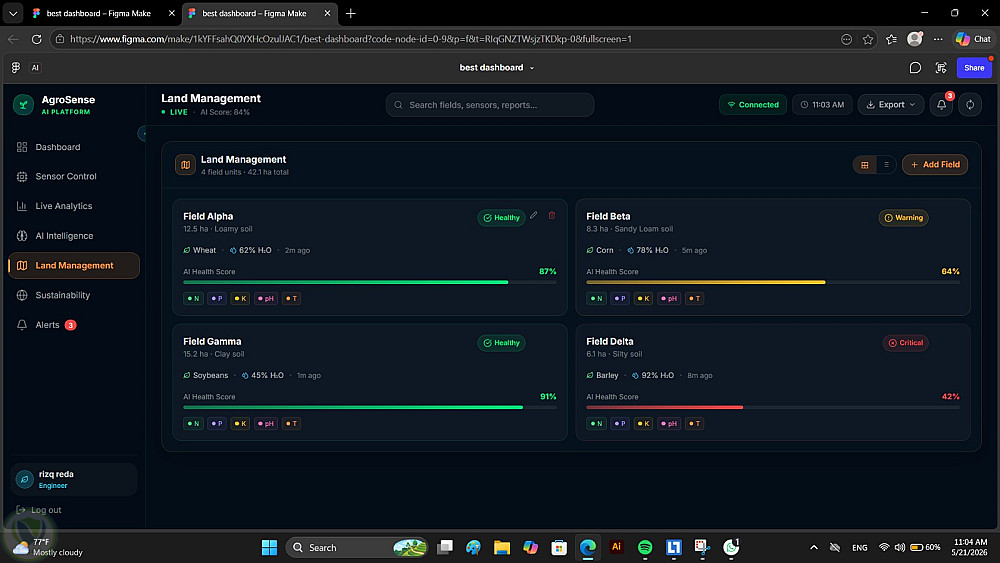Collapse the sidebar with the chevron handle
Screen dimensions: 1000x563
[x=142, y=133]
